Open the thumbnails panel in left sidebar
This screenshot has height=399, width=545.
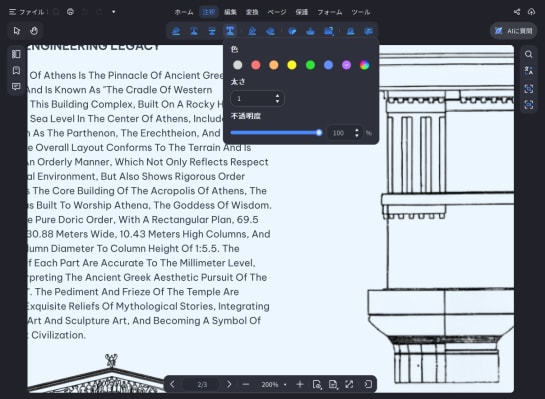[x=16, y=54]
